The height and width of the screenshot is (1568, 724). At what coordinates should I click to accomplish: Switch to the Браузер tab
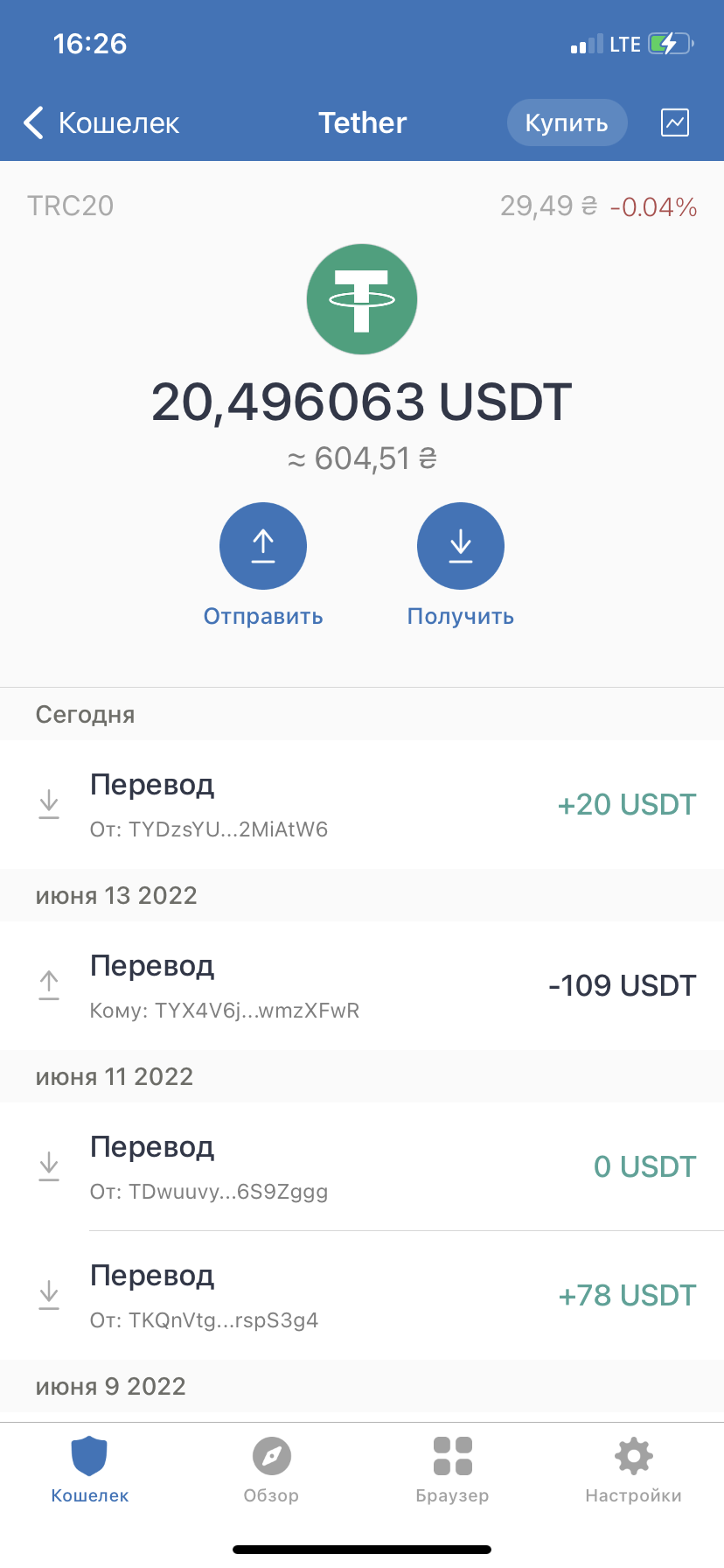452,1469
